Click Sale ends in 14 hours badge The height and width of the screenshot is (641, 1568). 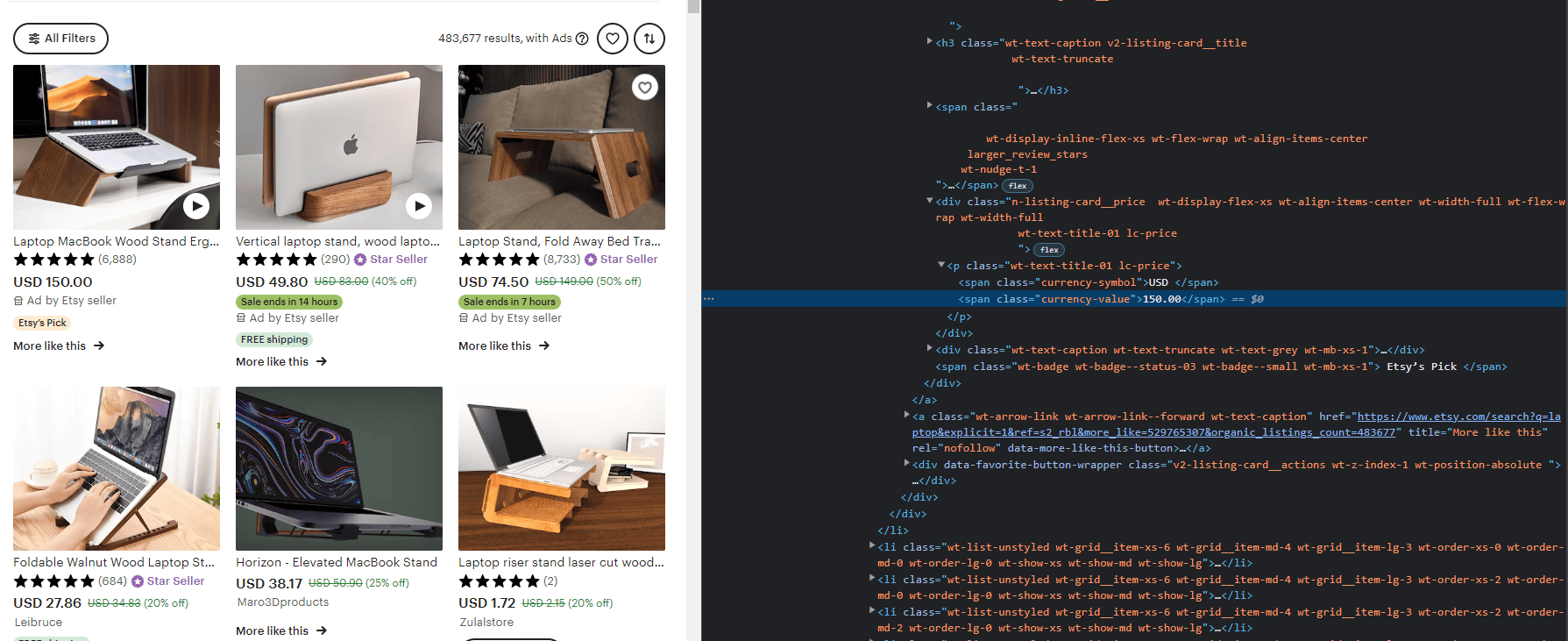point(289,302)
